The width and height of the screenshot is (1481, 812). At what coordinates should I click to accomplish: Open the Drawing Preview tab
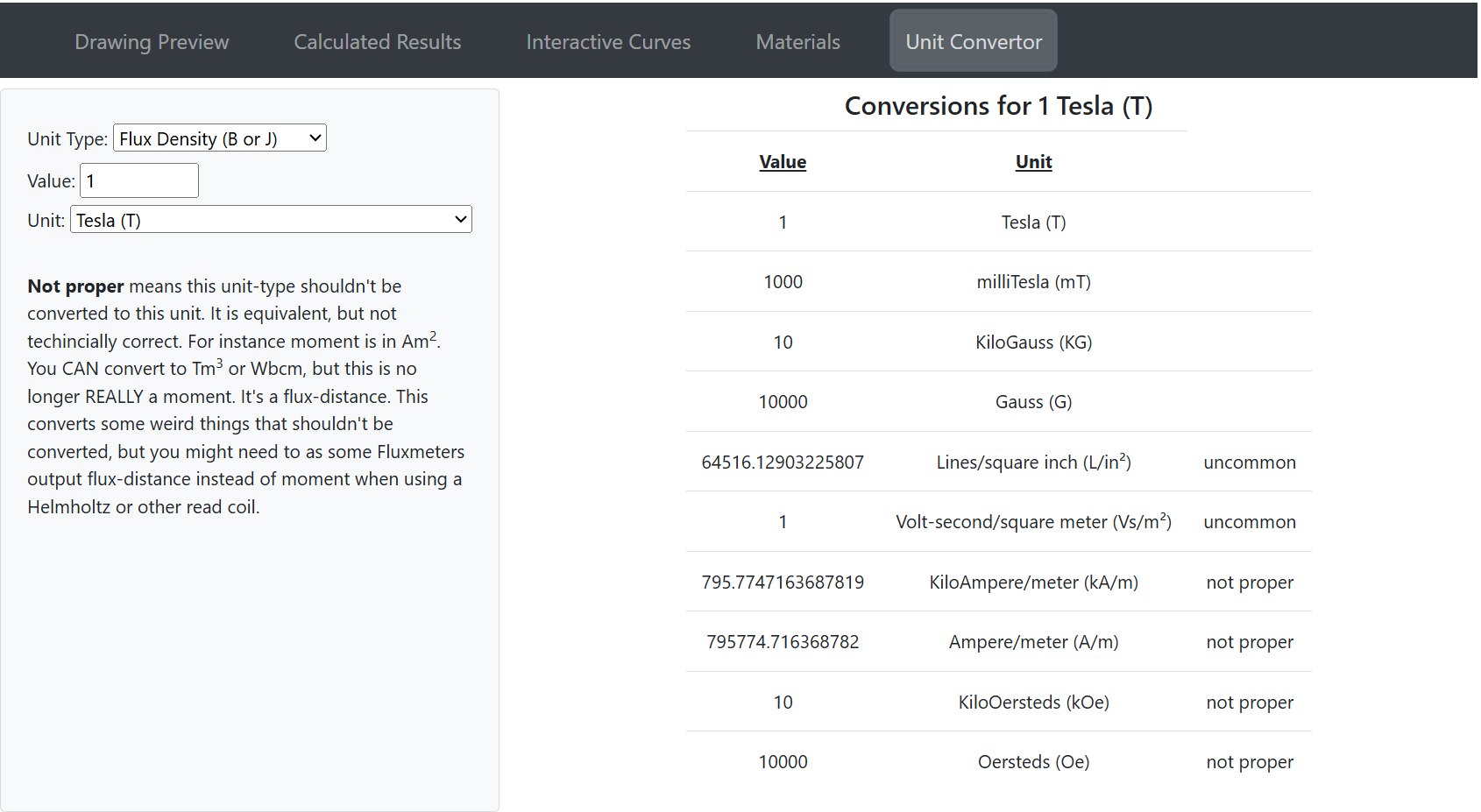152,42
